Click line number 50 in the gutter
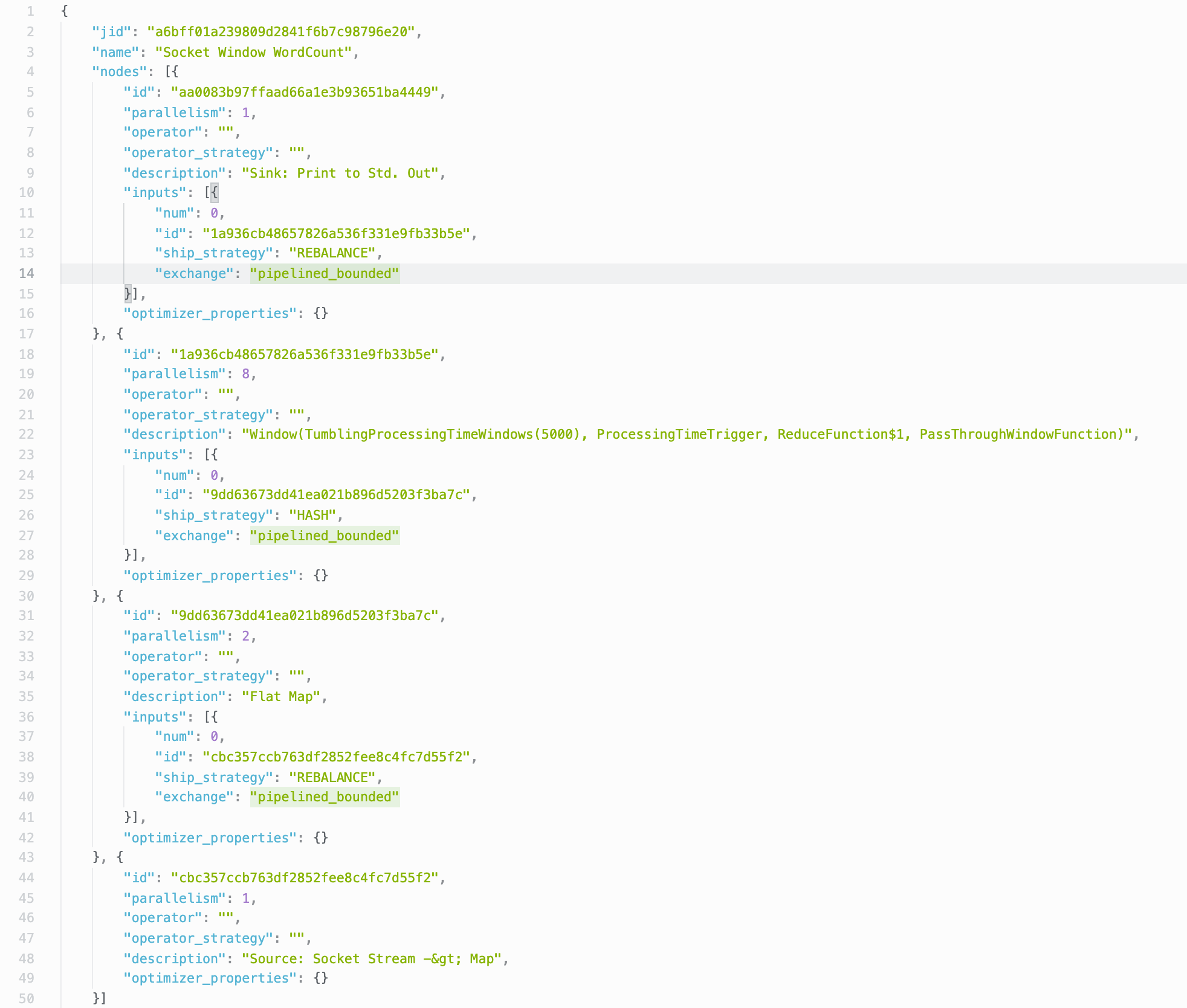The width and height of the screenshot is (1187, 1008). point(26,999)
